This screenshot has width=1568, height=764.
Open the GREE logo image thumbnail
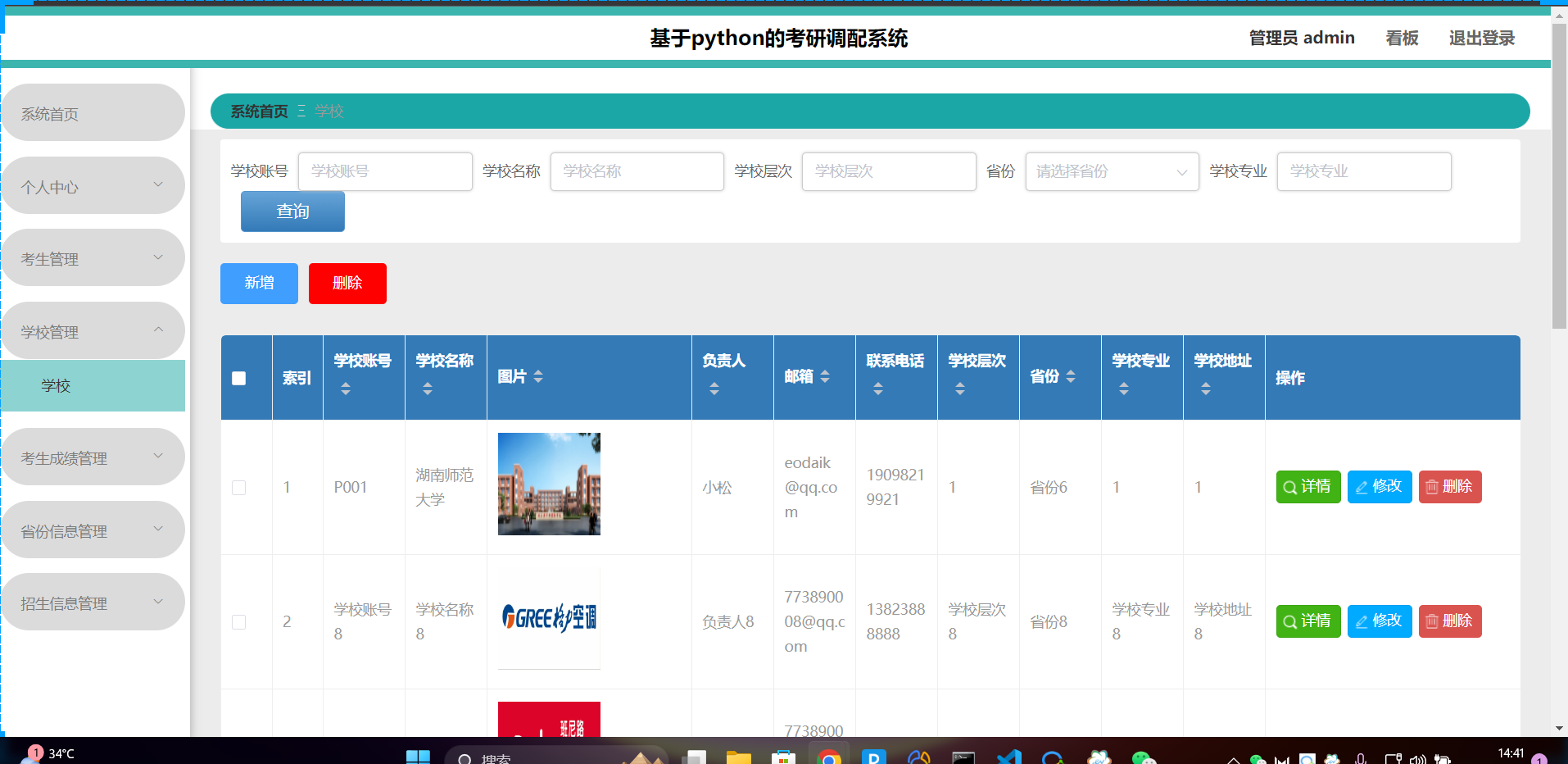click(x=549, y=618)
